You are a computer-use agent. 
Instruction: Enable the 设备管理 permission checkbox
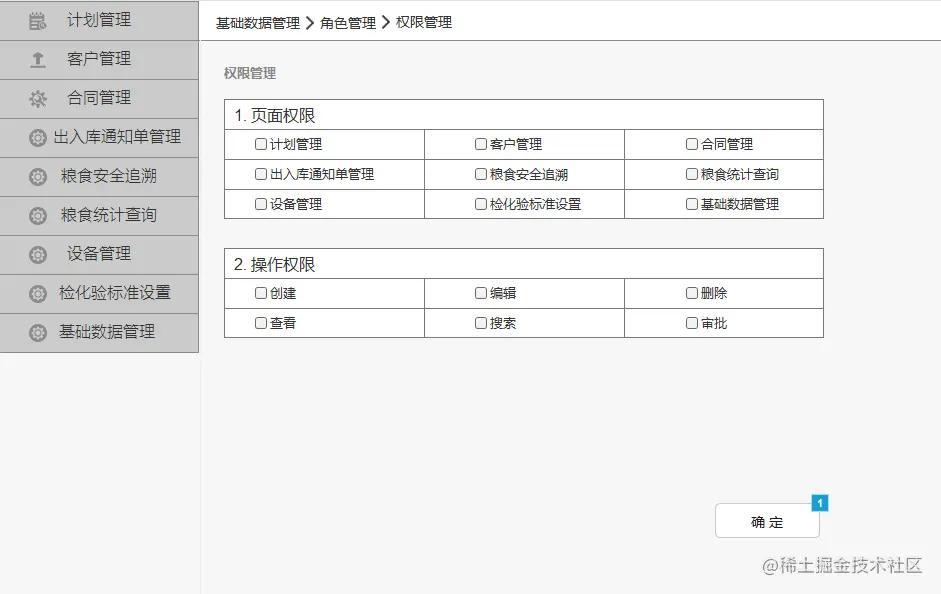260,204
